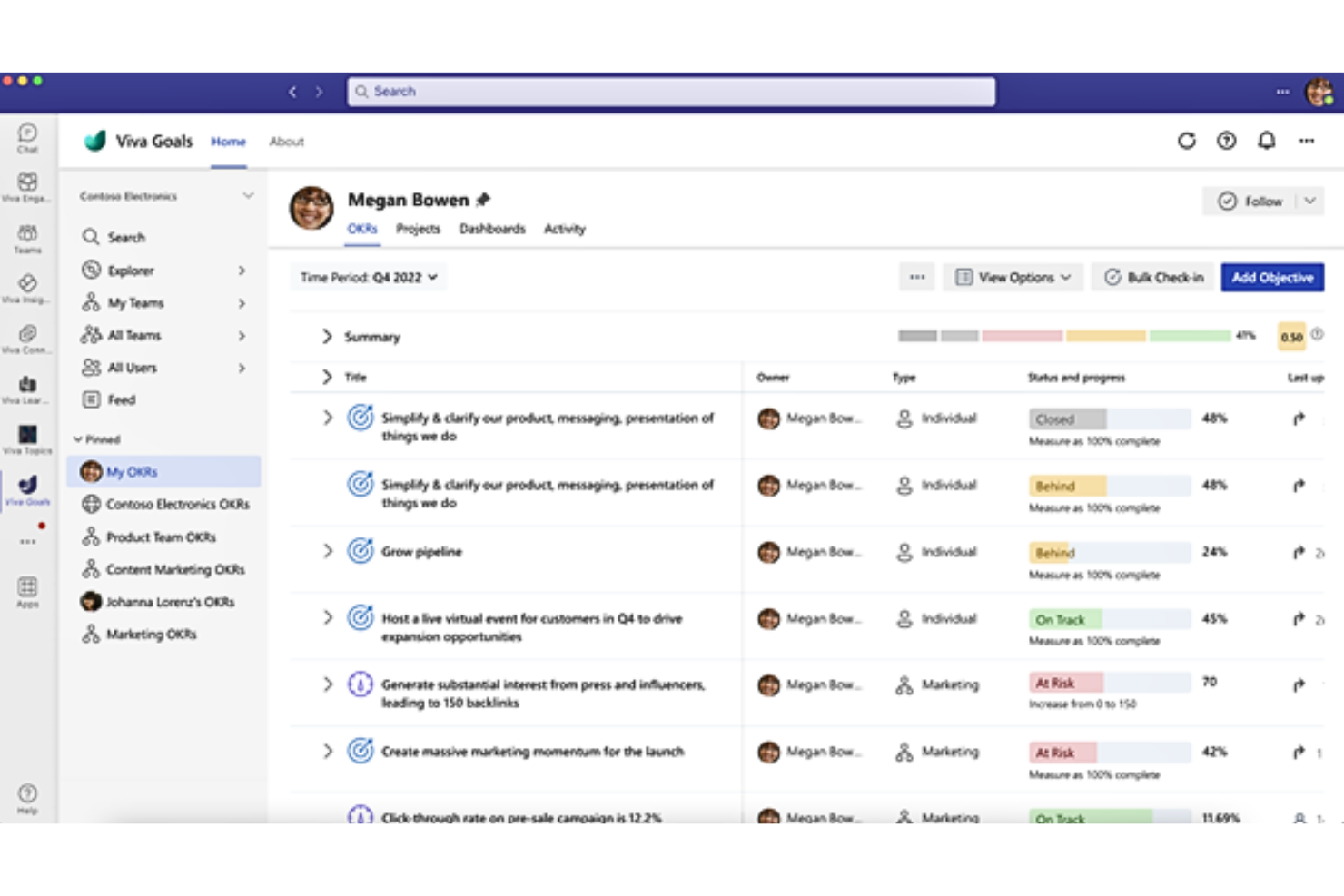Click Megan Bowen profile photo

(x=311, y=208)
